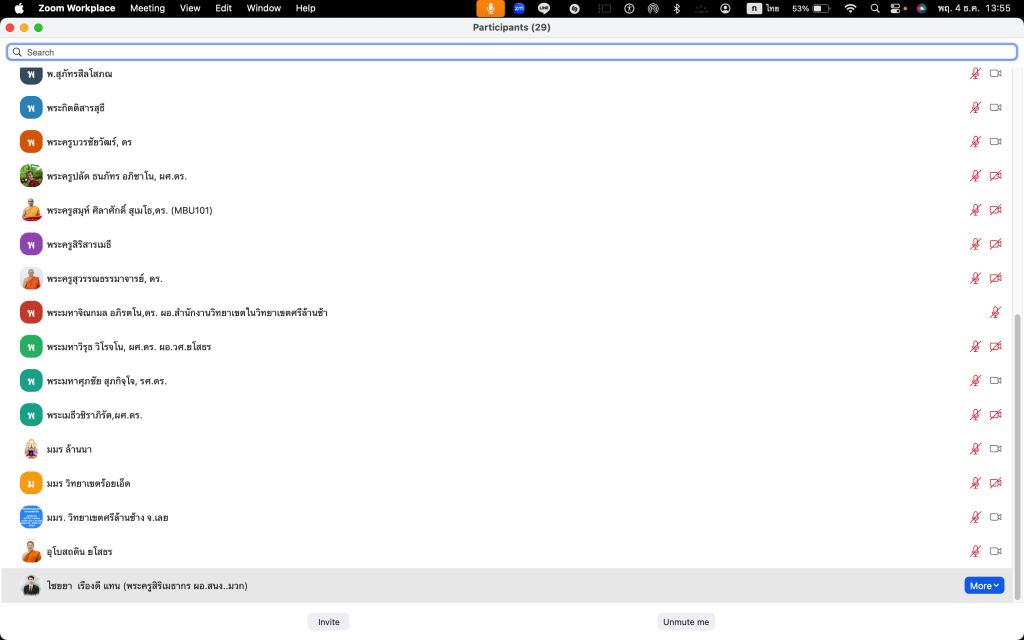Open the Zoom status icon in menu bar
1024x640 pixels.
click(519, 8)
